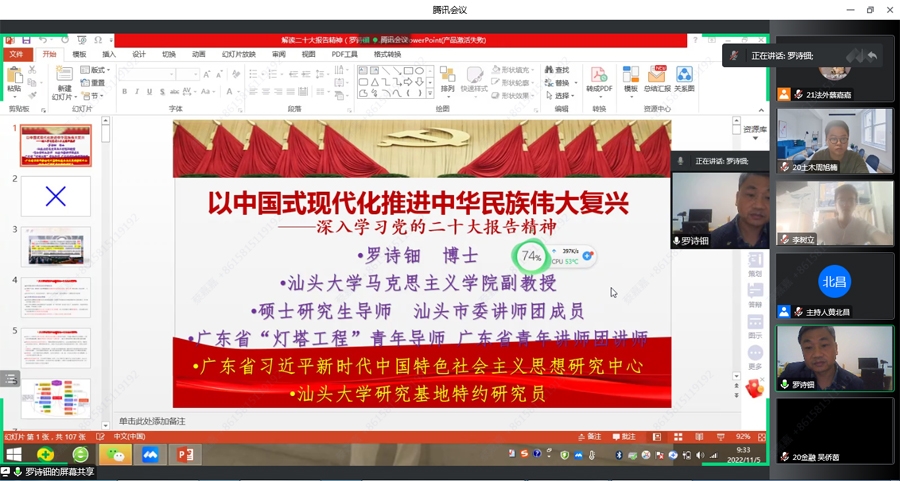Select the rectangle shape in shapes gallery
The width and height of the screenshot is (900, 481).
(408, 71)
